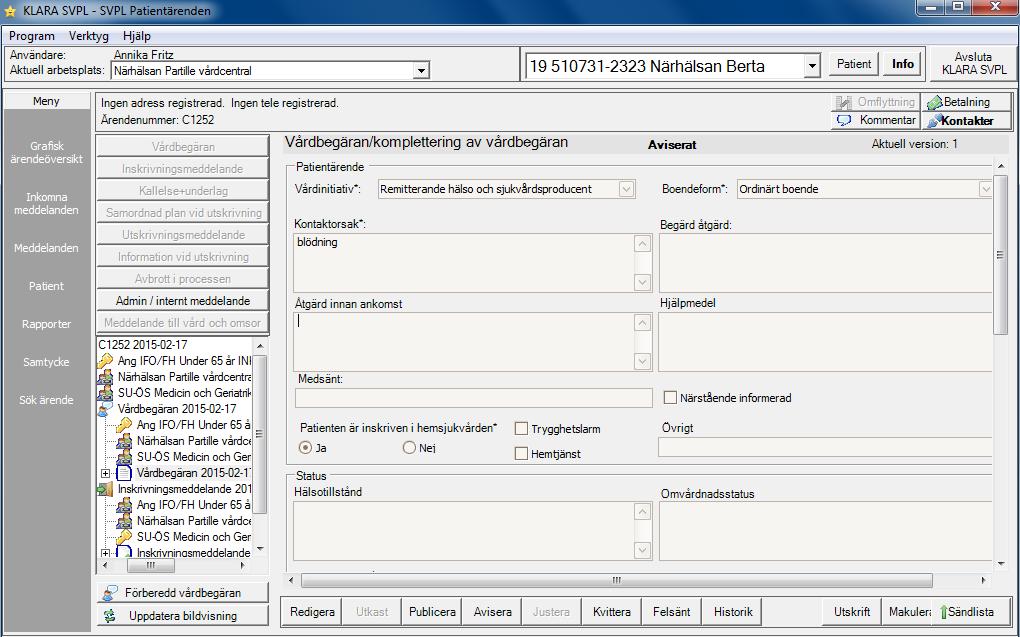Click Utskrift button
The height and width of the screenshot is (637, 1020).
click(x=852, y=612)
